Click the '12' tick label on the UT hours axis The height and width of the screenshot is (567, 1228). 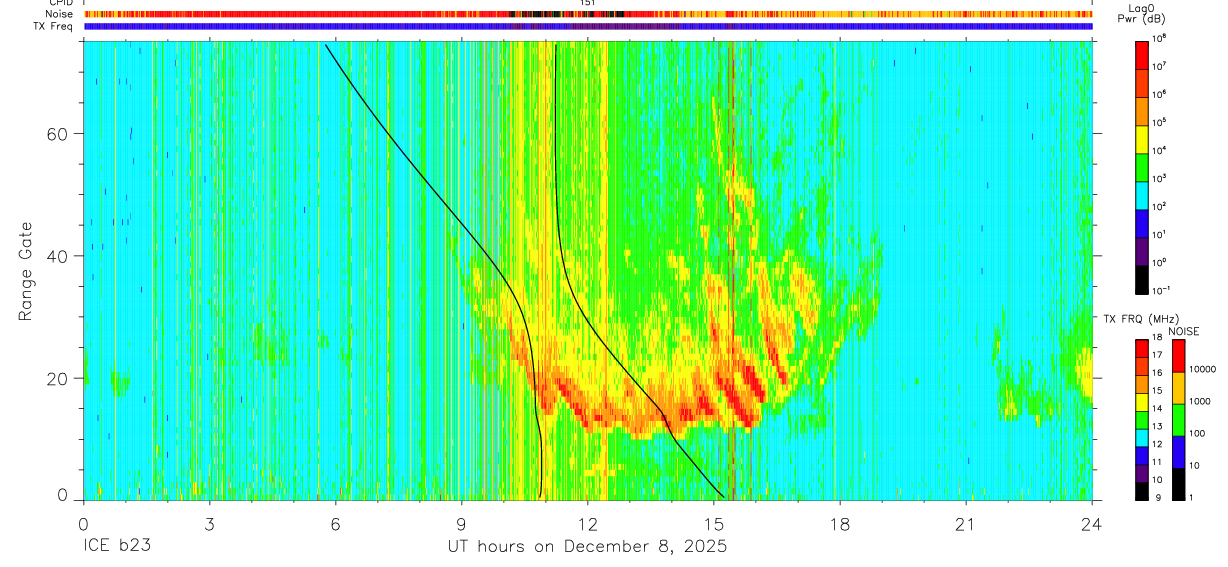(x=587, y=523)
